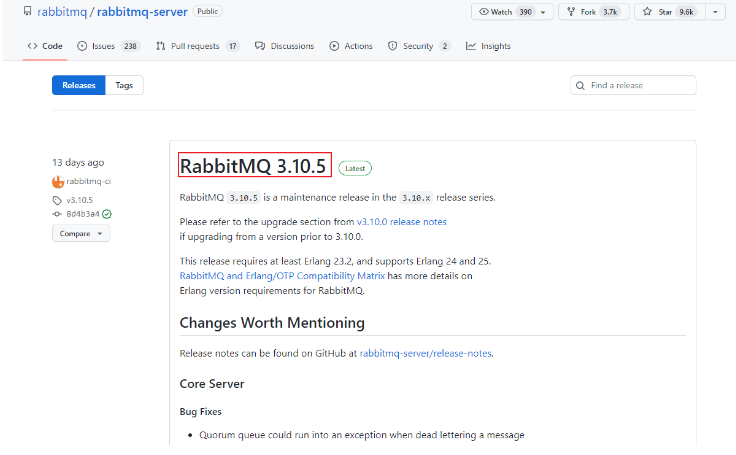Open the RabbitMQ 3.10.5 release title

pyautogui.click(x=253, y=166)
